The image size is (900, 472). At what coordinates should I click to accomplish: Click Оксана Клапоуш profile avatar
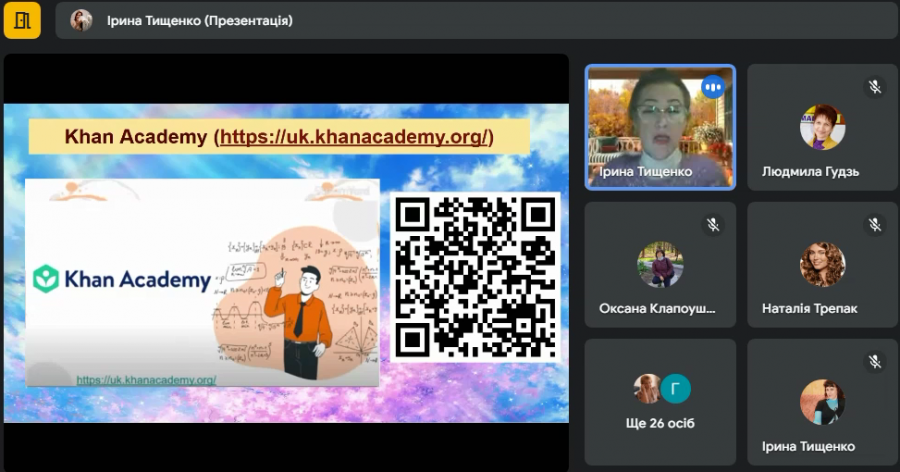coord(660,265)
